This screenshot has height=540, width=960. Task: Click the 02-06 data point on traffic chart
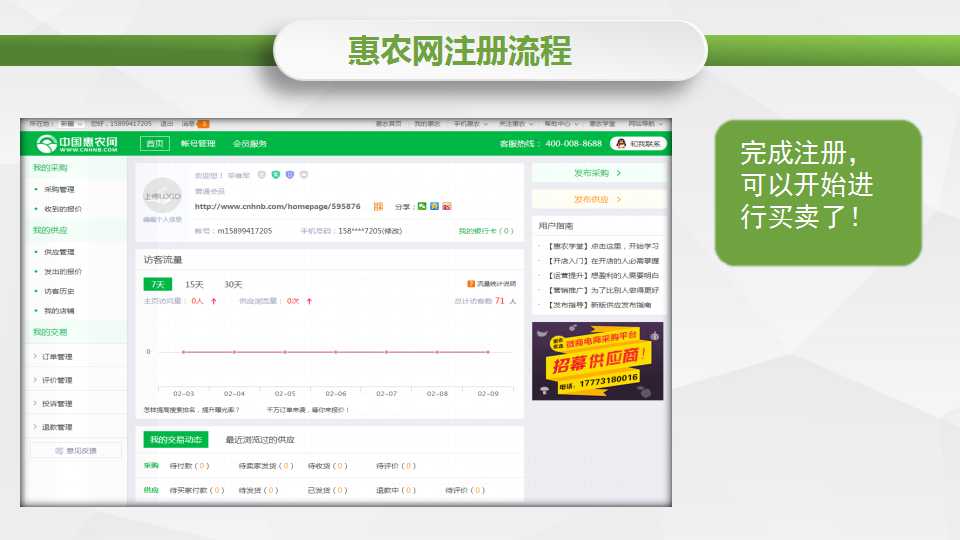336,352
